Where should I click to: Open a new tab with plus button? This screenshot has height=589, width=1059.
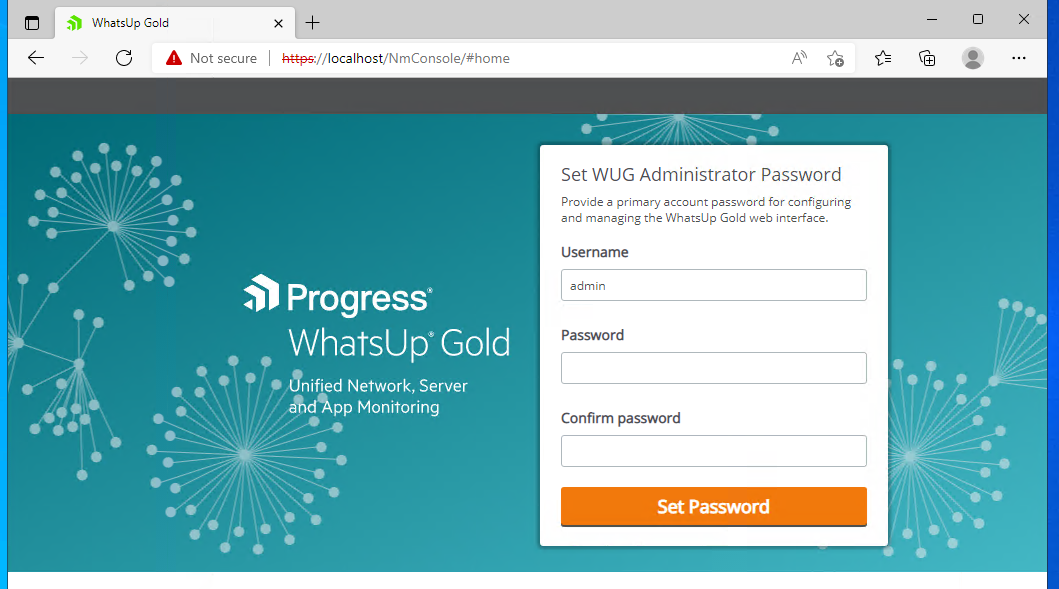pos(312,23)
